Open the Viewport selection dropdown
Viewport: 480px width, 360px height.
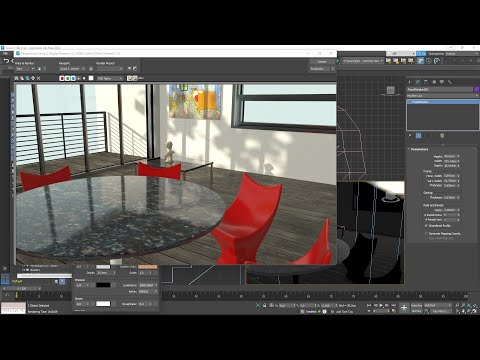tap(72, 69)
